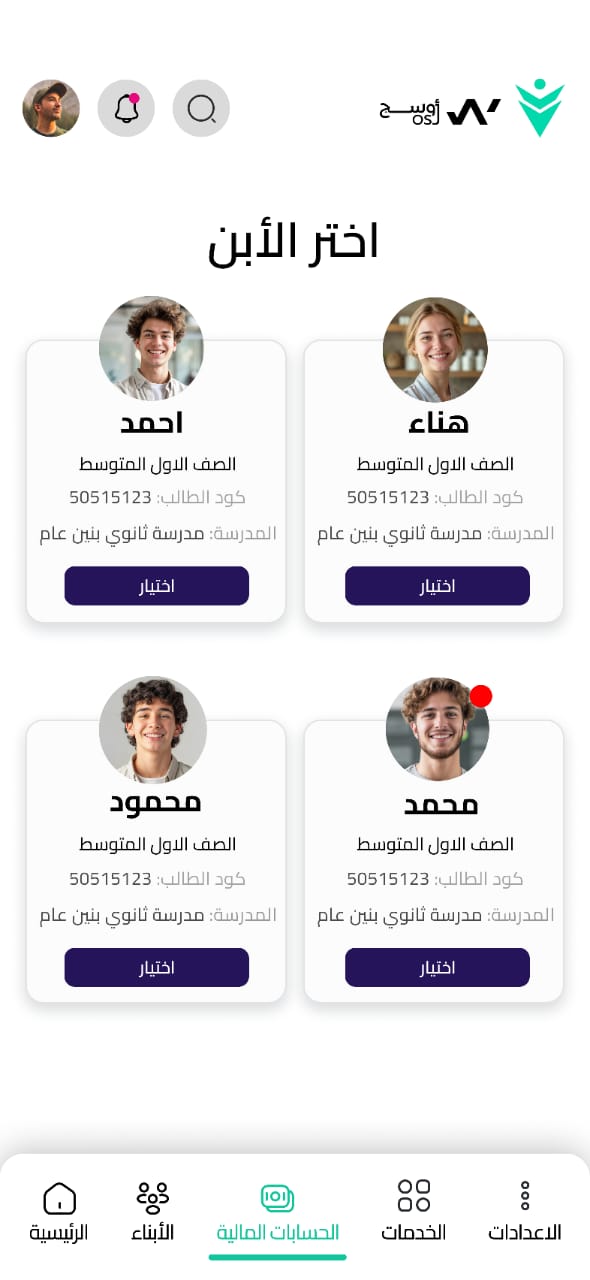Open the search magnifier icon
Image resolution: width=590 pixels, height=1280 pixels.
[x=201, y=108]
